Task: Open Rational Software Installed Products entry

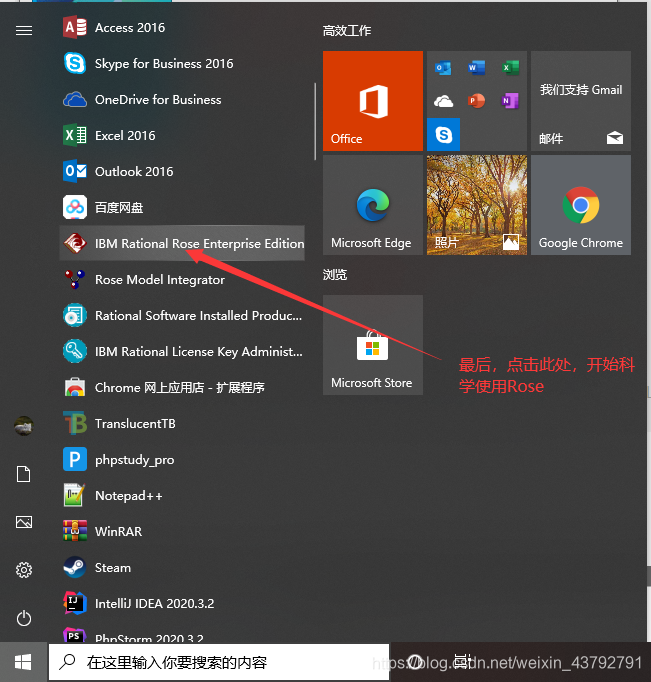Action: 182,315
